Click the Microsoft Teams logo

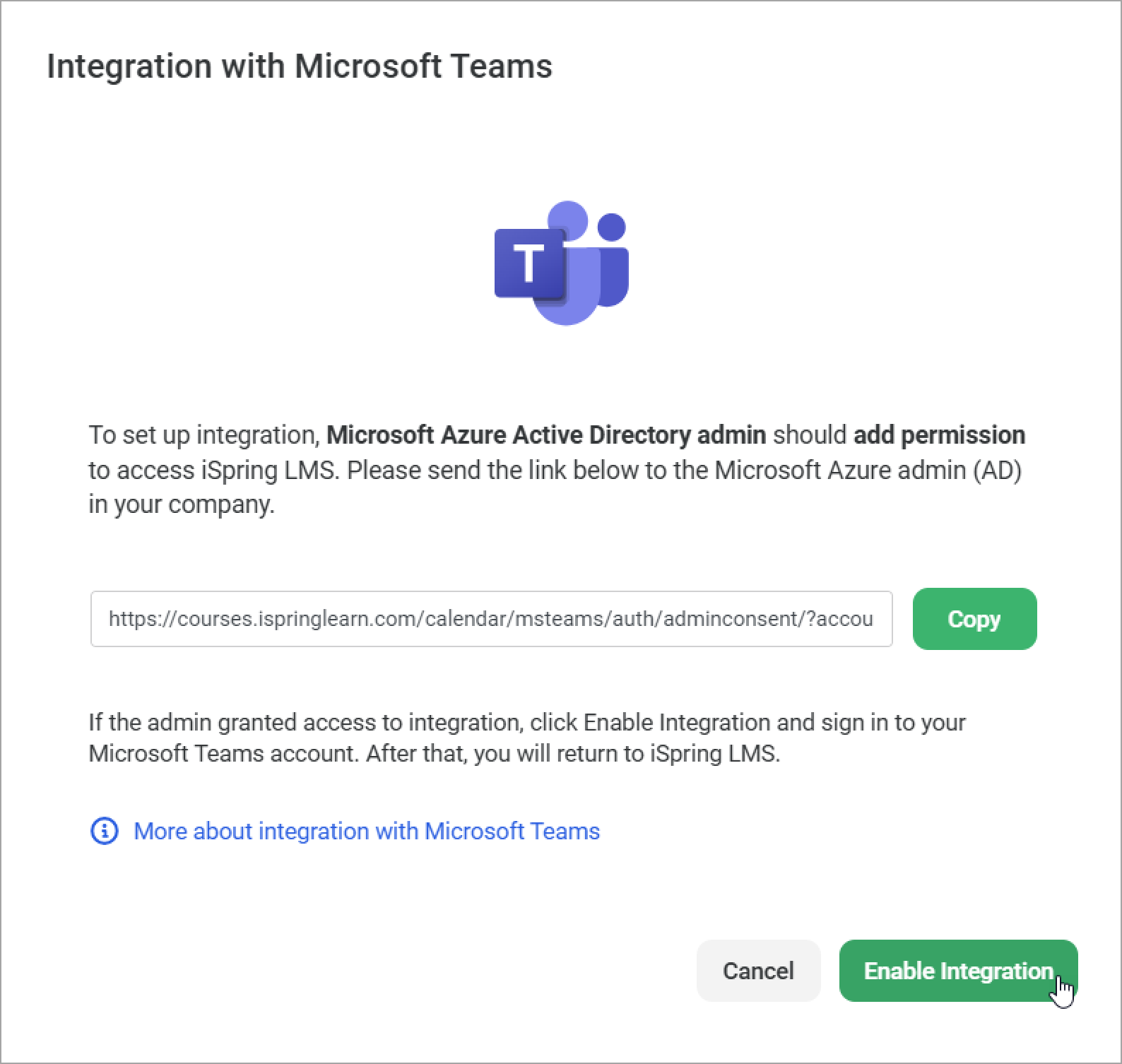(x=562, y=263)
